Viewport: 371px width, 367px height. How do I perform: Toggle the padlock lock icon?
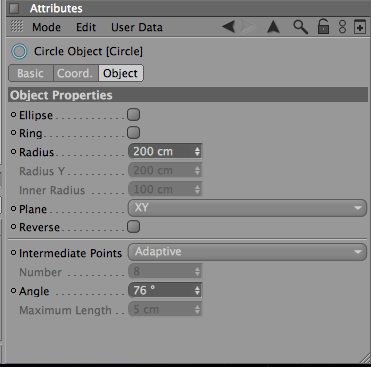coord(323,27)
